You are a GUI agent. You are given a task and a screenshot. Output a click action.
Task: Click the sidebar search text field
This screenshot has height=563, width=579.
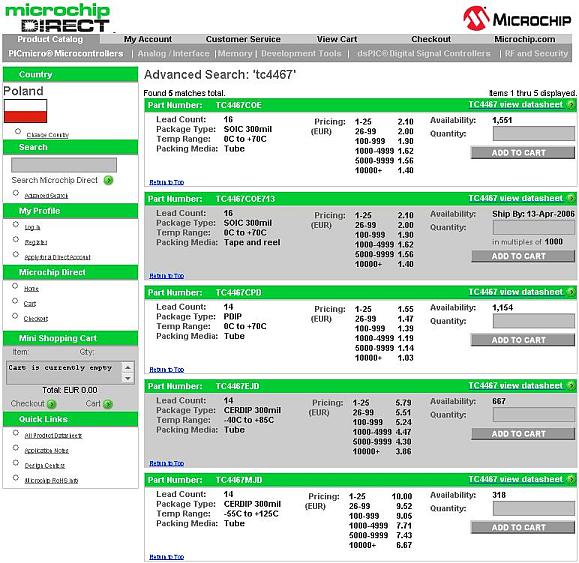tap(64, 165)
